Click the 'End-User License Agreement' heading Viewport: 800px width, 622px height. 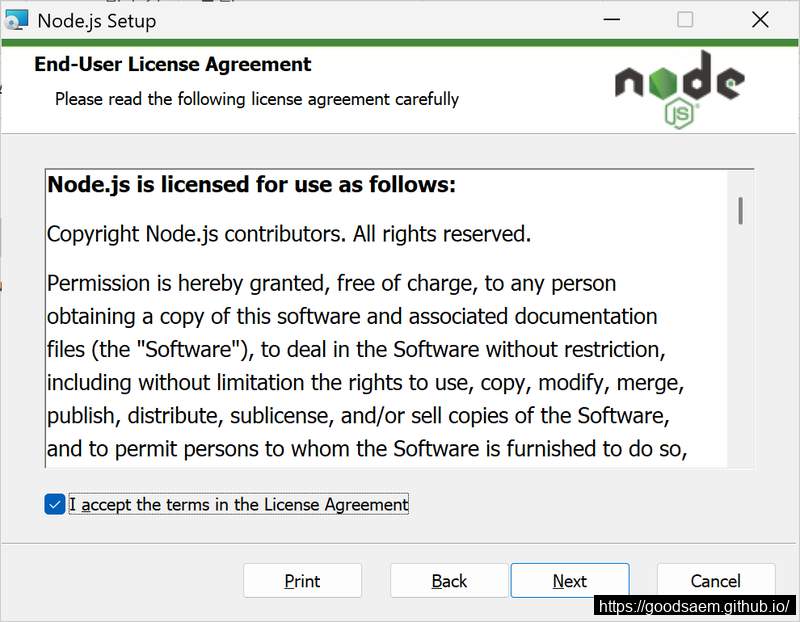(172, 64)
